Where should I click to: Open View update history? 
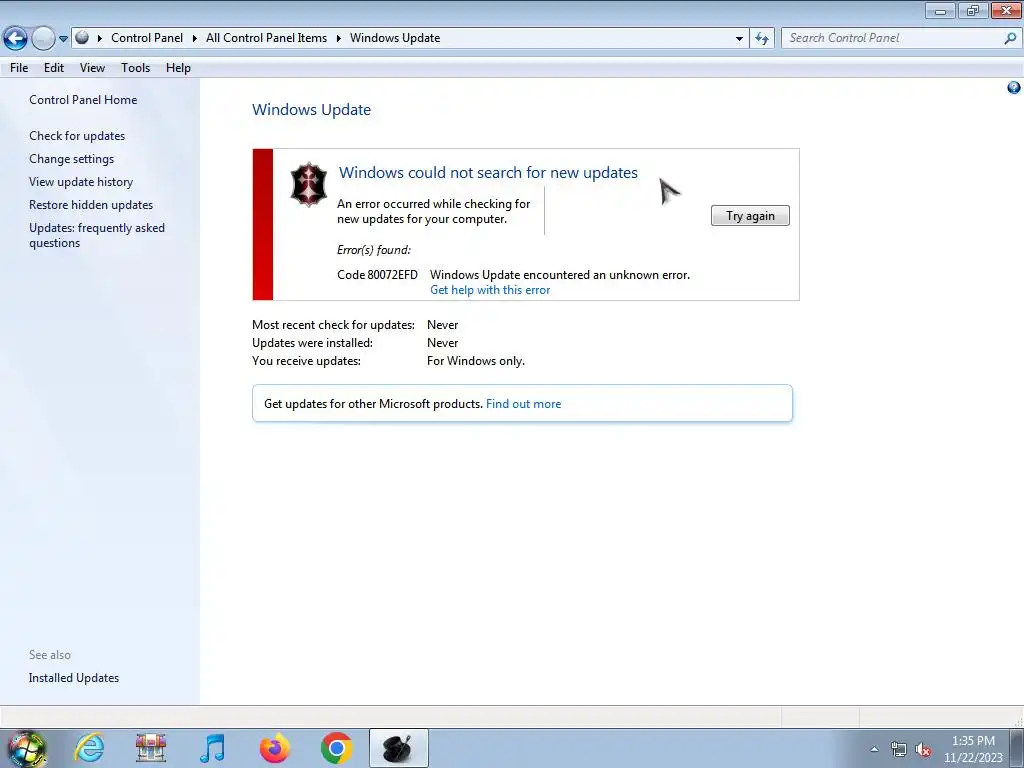click(81, 182)
